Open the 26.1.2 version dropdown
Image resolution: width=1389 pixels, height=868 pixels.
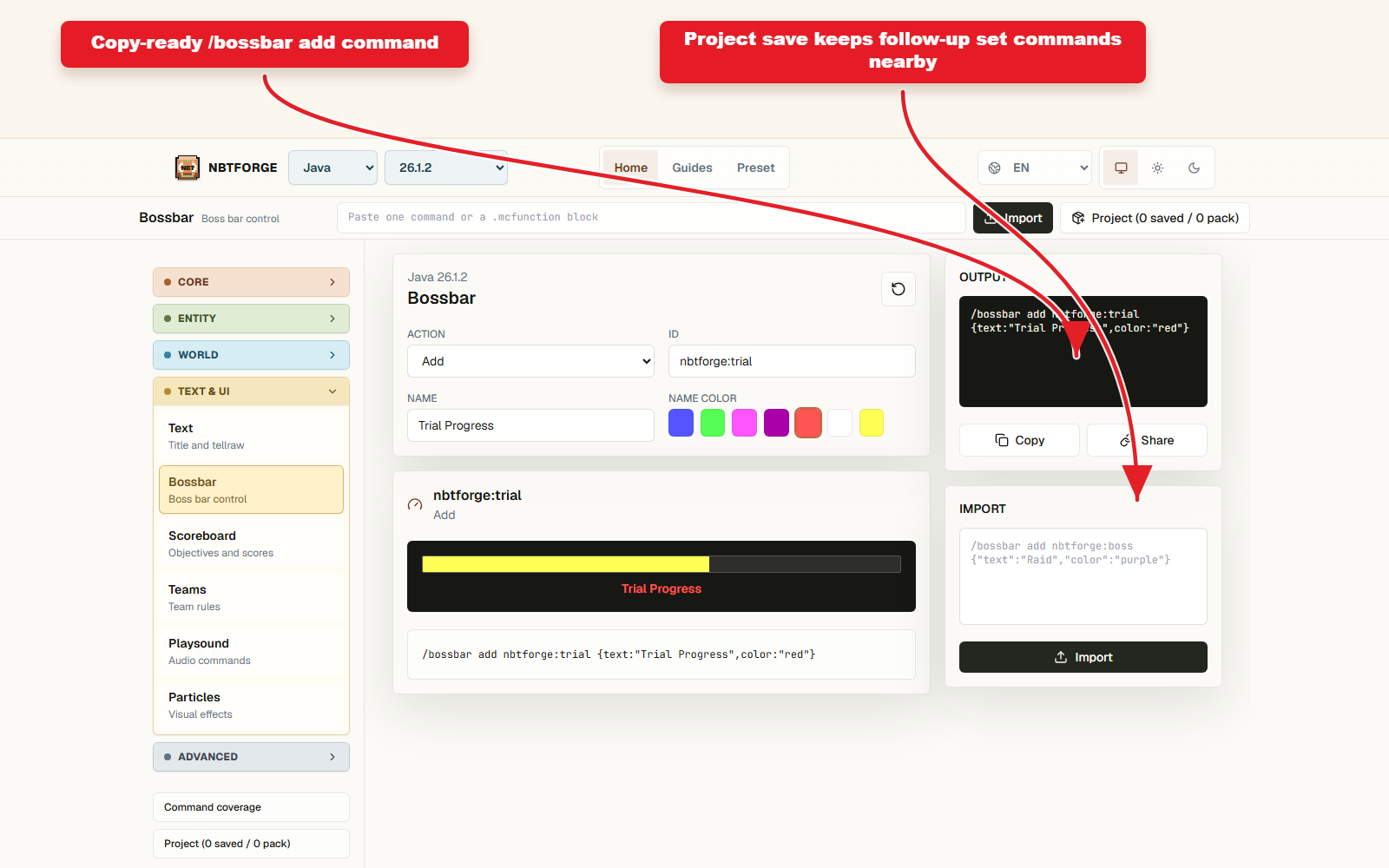pyautogui.click(x=446, y=168)
